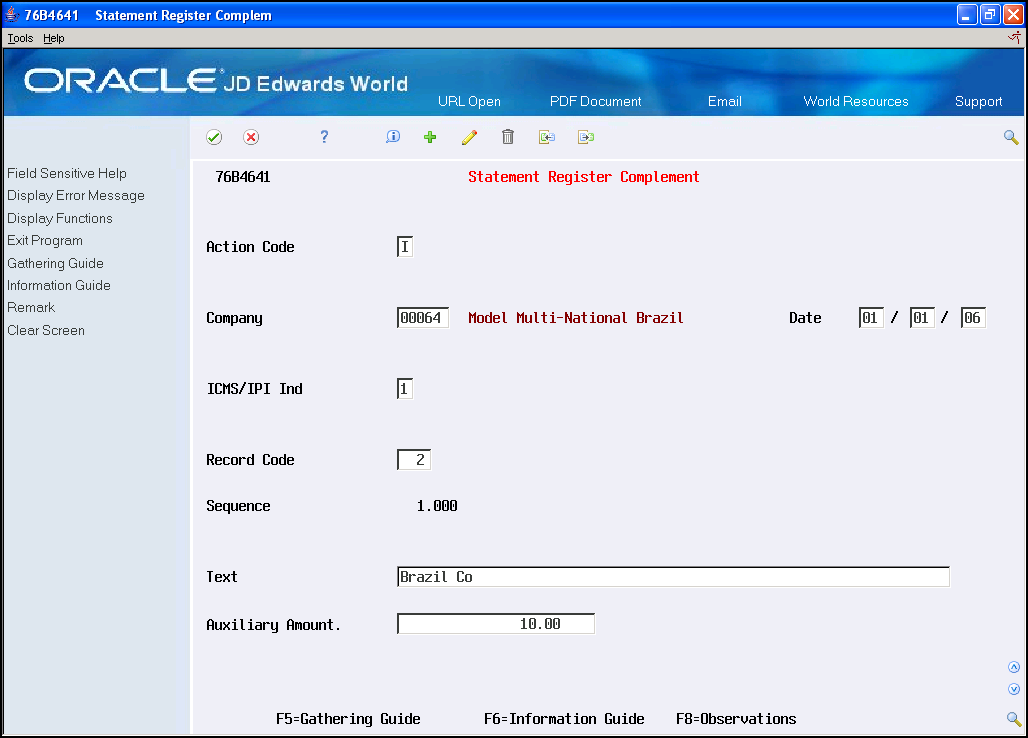Open World Resources link
This screenshot has width=1028, height=738.
point(856,102)
